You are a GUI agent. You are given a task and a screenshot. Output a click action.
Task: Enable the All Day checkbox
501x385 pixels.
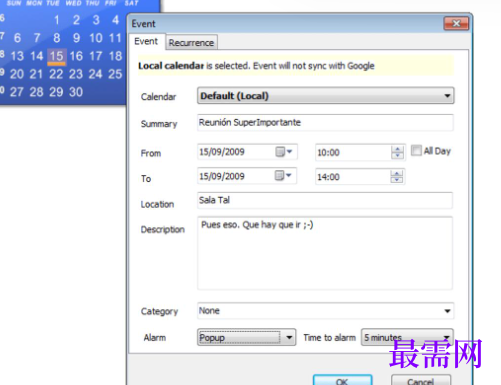point(416,150)
